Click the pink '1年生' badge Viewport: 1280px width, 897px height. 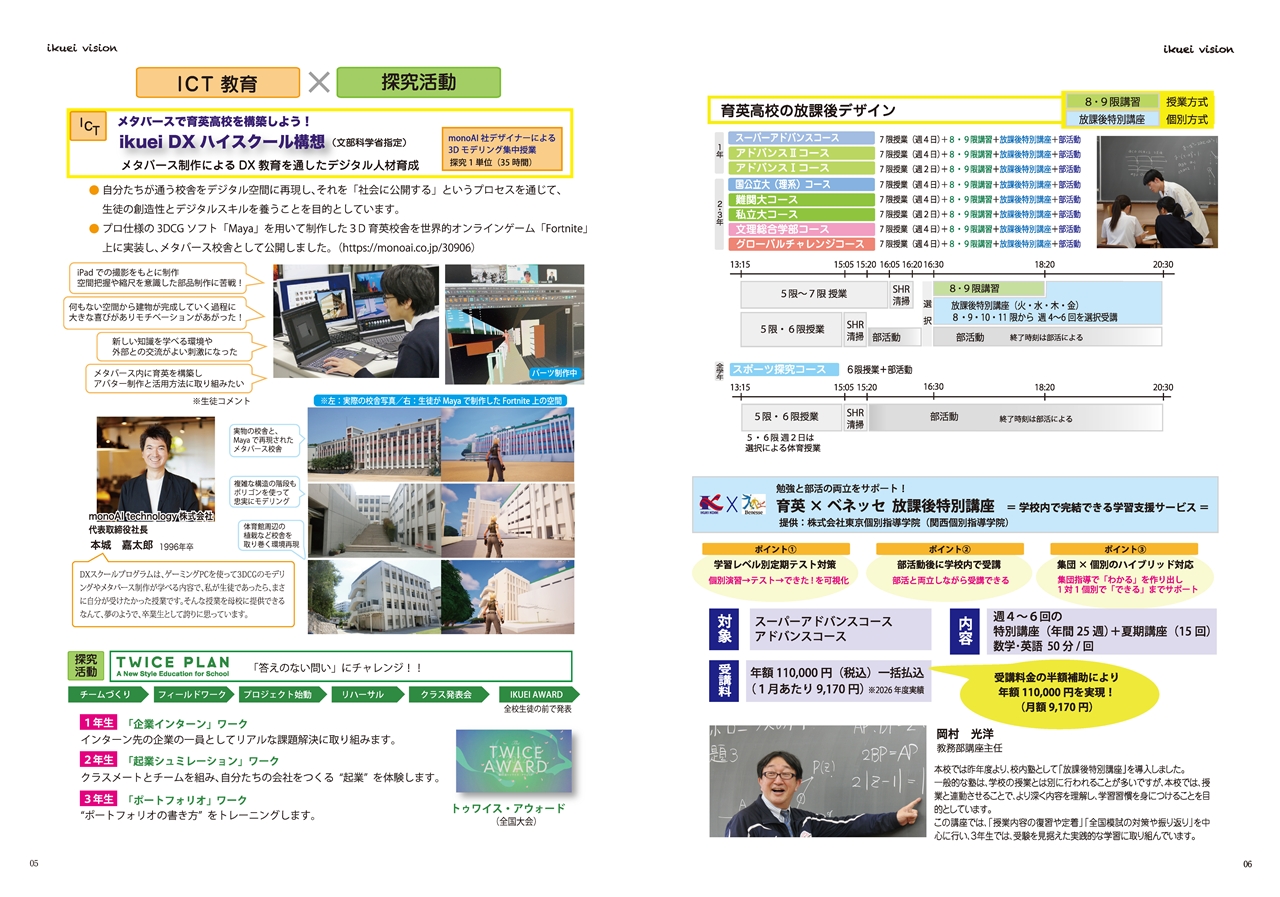click(x=98, y=723)
